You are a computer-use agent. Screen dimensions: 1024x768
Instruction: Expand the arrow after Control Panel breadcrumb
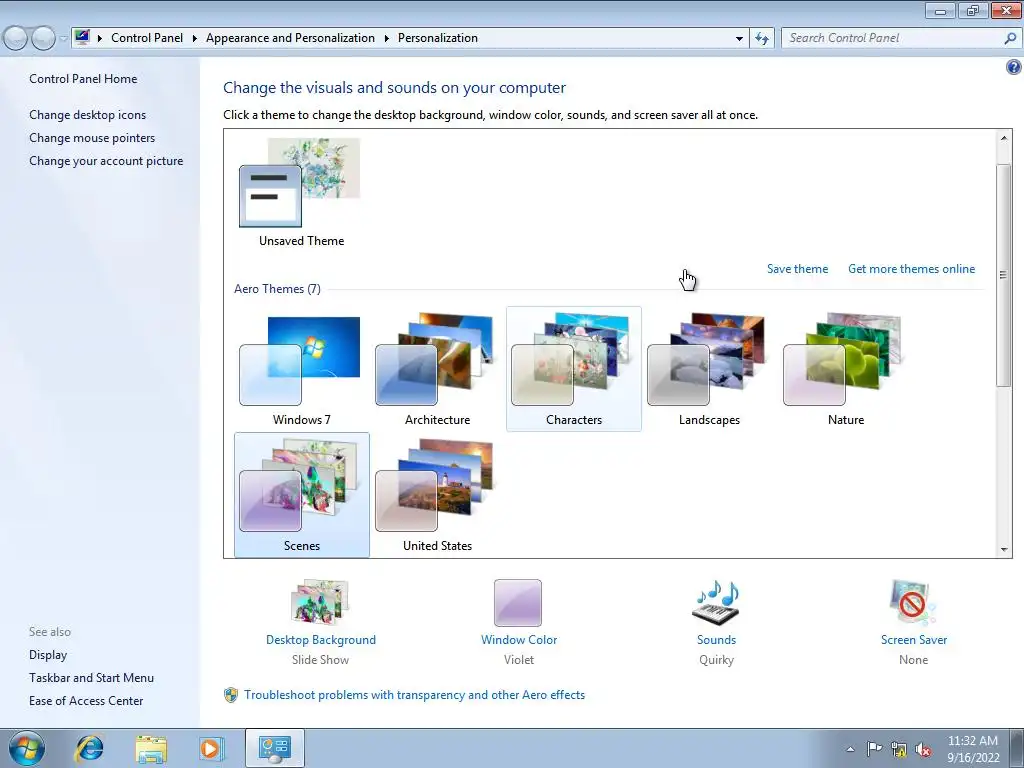tap(195, 39)
